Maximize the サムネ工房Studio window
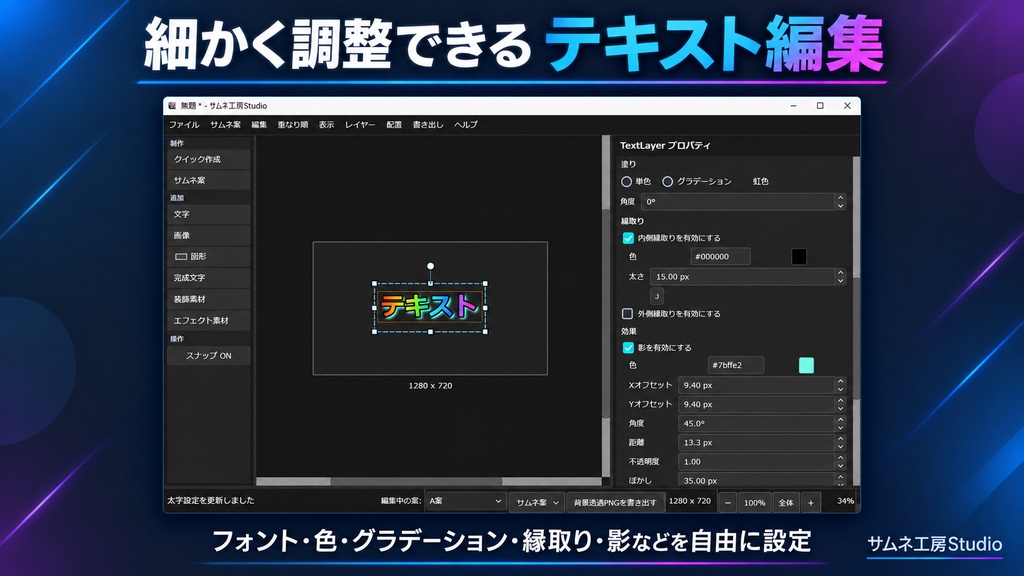The width and height of the screenshot is (1024, 576). click(x=820, y=106)
